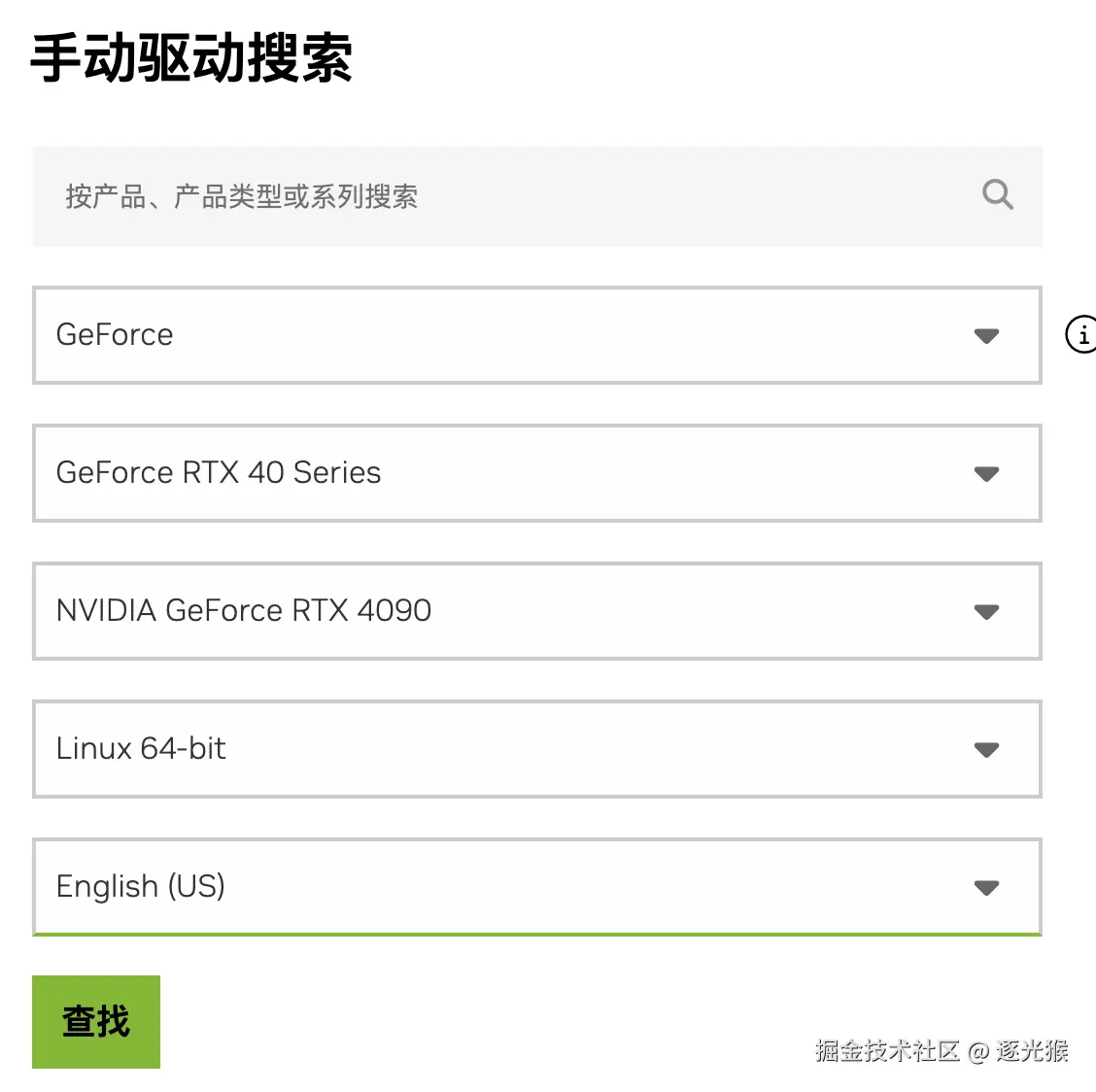
Task: Focus the product search input field
Action: point(536,196)
